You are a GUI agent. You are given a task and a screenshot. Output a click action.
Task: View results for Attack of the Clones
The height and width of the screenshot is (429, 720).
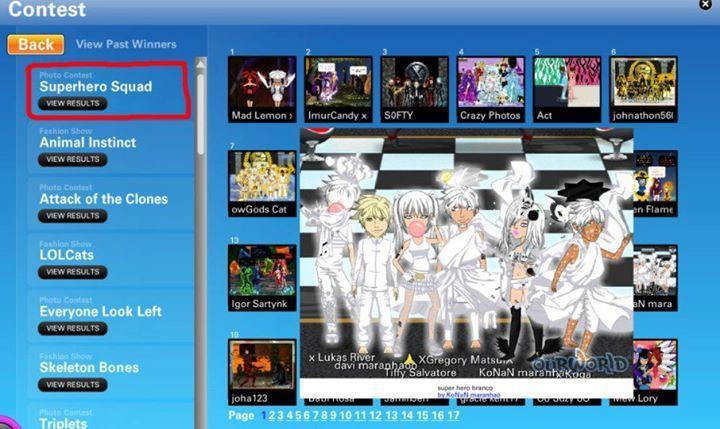(73, 216)
